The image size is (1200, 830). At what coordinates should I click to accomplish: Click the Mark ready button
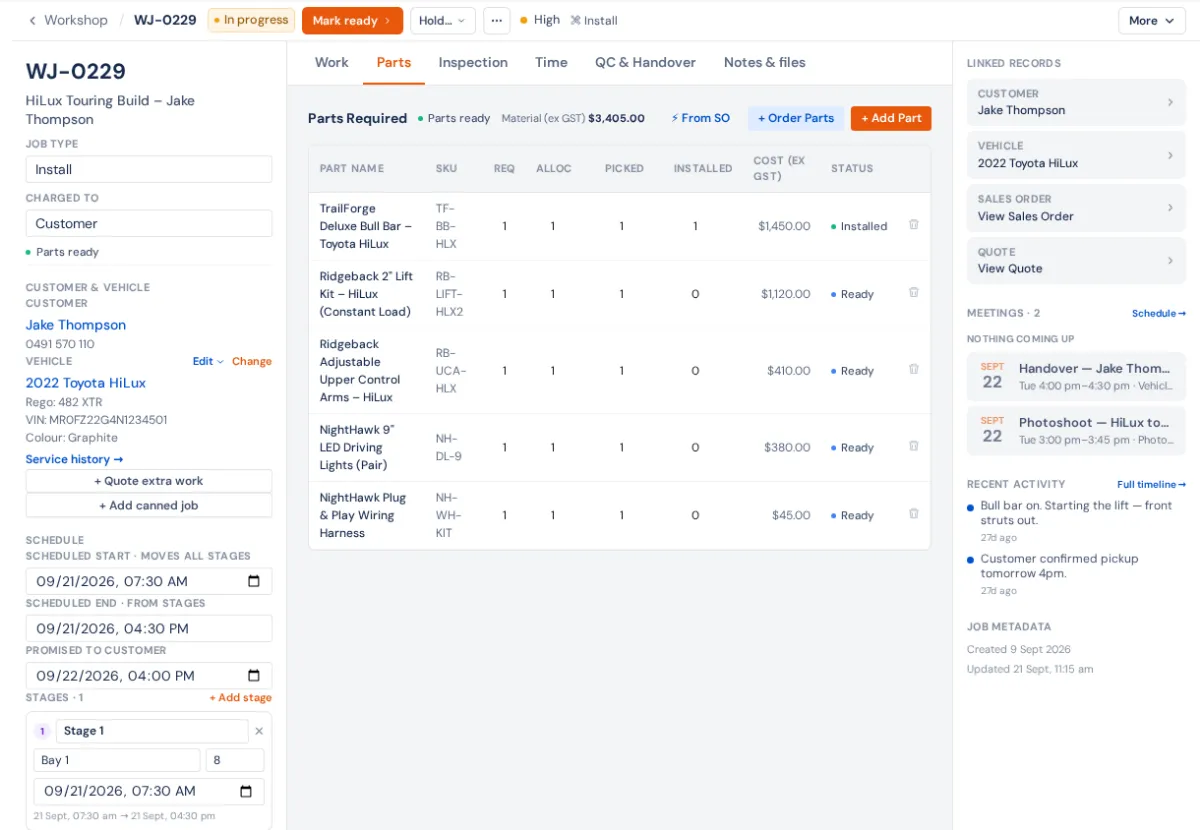click(352, 20)
